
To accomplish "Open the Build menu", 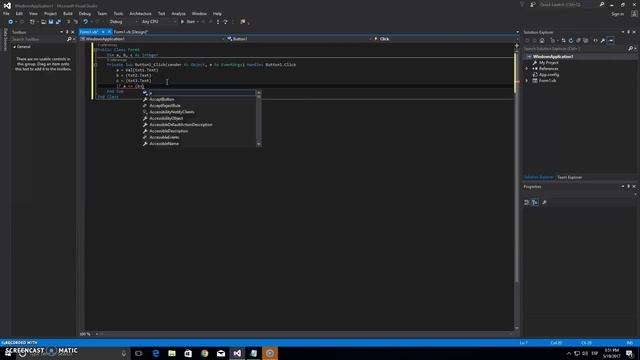I will [x=68, y=13].
